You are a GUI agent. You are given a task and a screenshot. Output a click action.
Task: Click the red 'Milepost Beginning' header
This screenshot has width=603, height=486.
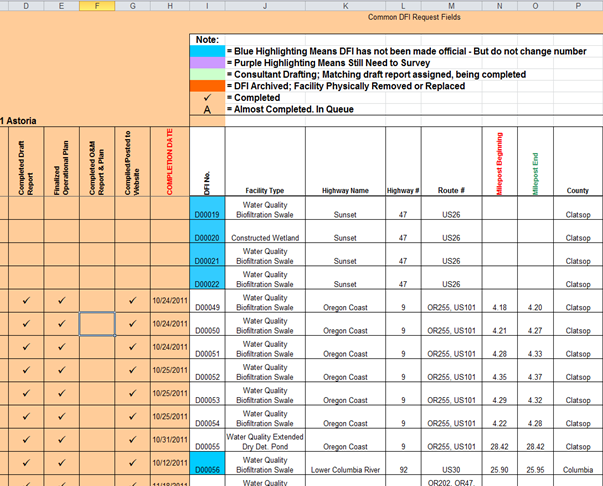[500, 161]
